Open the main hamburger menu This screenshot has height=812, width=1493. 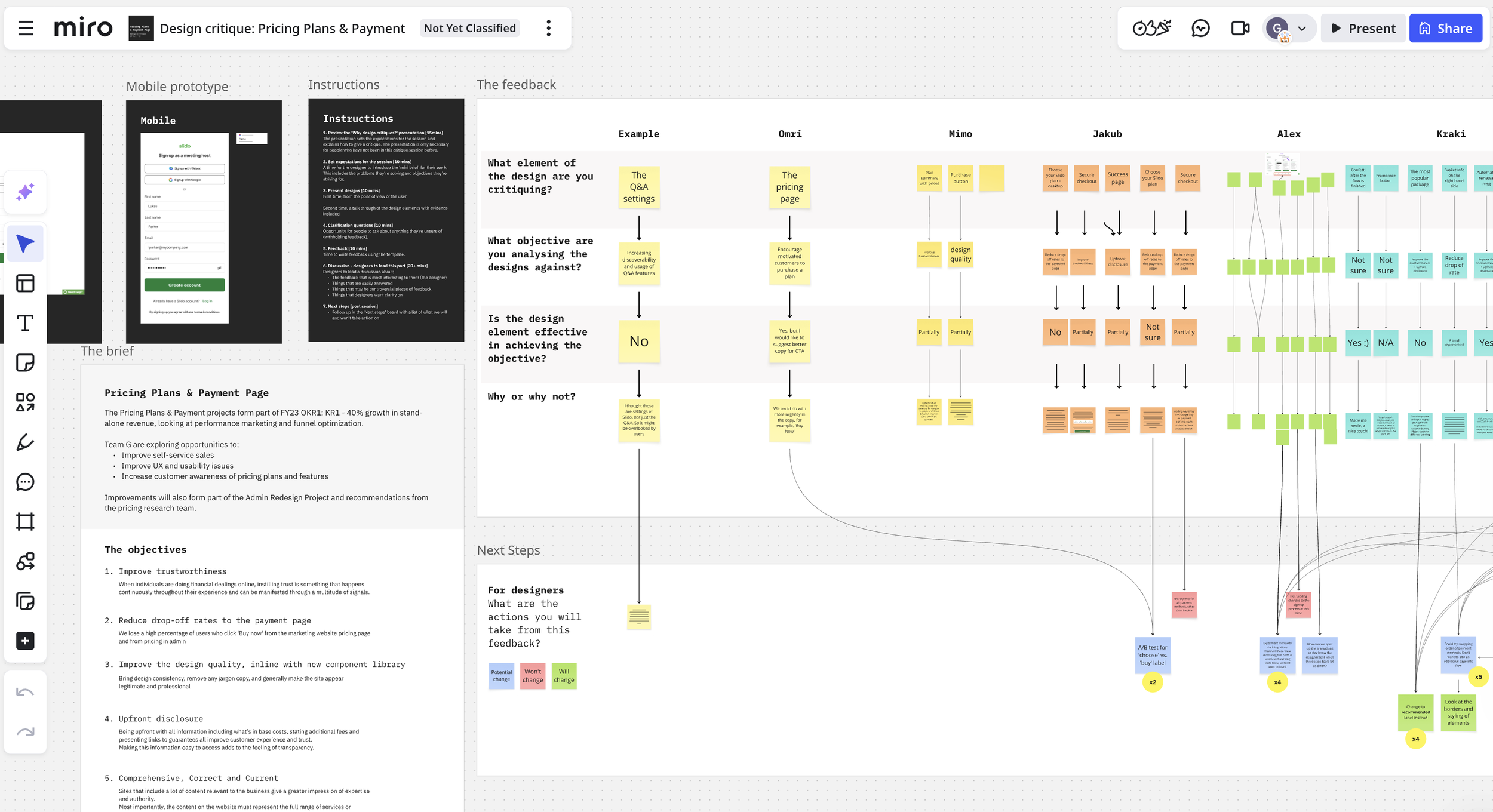[x=26, y=28]
